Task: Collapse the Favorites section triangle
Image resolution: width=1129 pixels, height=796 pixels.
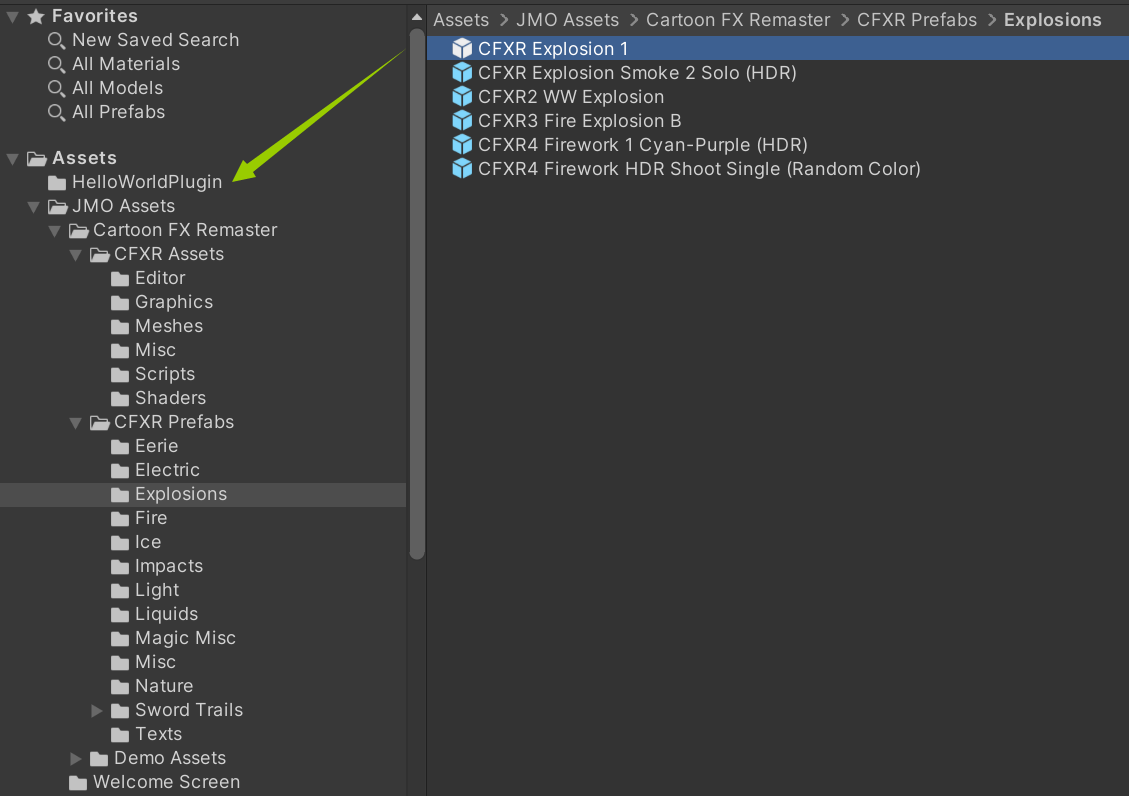Action: tap(12, 16)
